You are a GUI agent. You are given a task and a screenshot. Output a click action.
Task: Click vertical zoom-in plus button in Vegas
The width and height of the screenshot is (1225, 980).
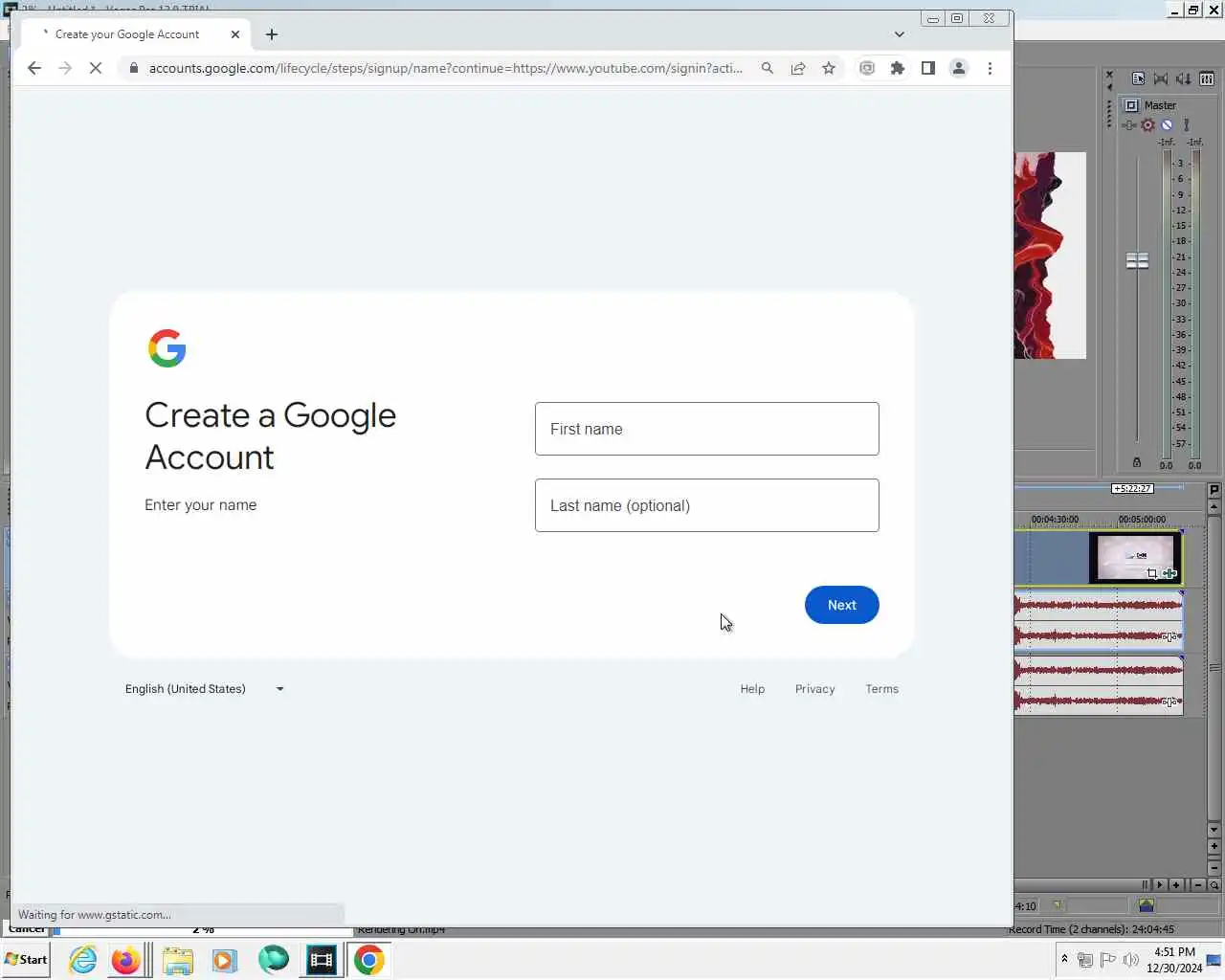1214,846
